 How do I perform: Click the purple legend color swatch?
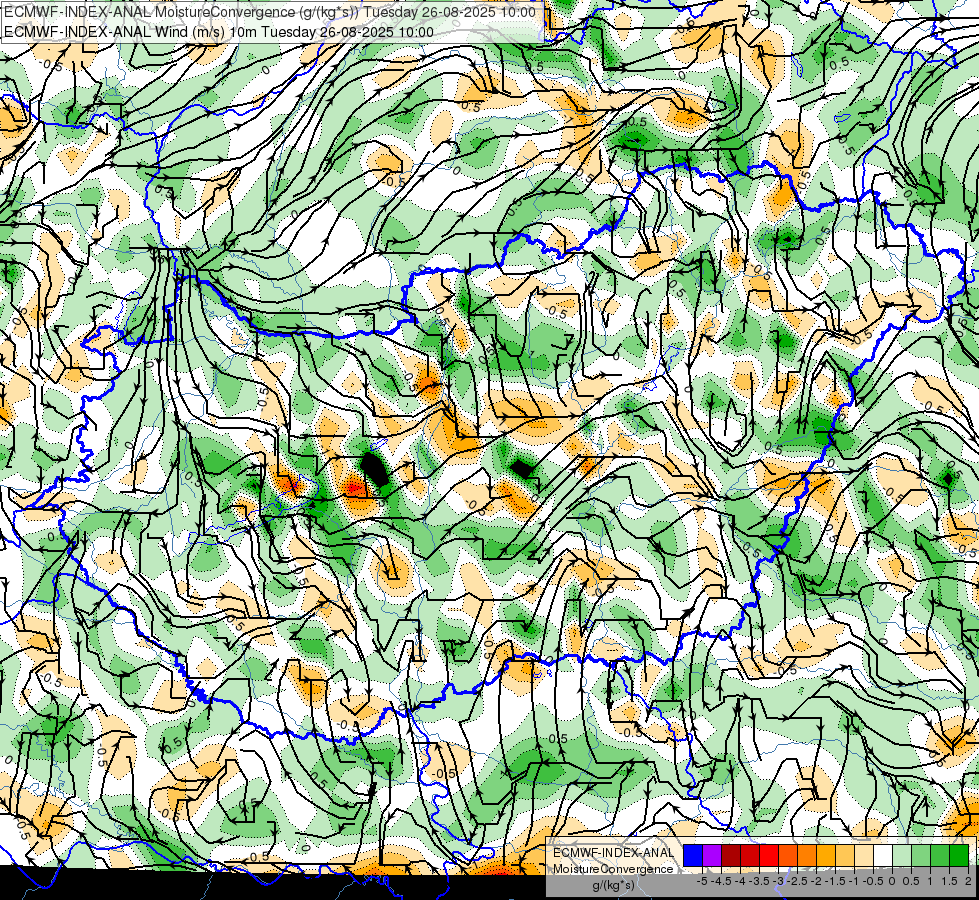click(x=712, y=855)
